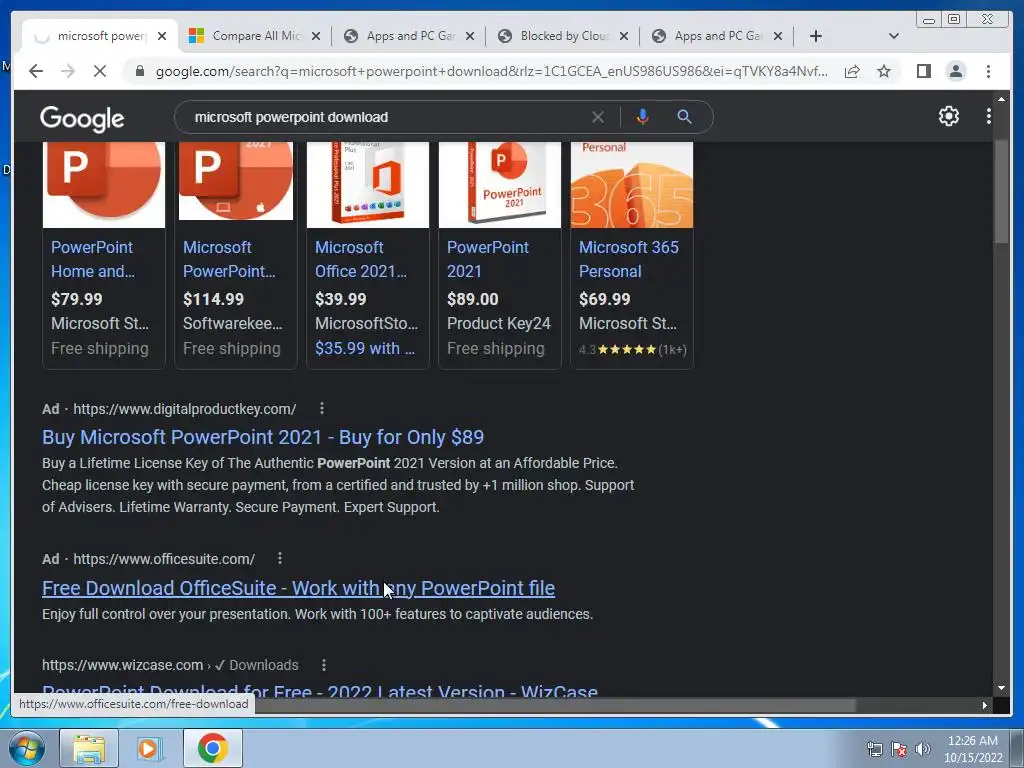Close the Compare All Microsoft tab
1024x768 pixels.
click(x=315, y=36)
